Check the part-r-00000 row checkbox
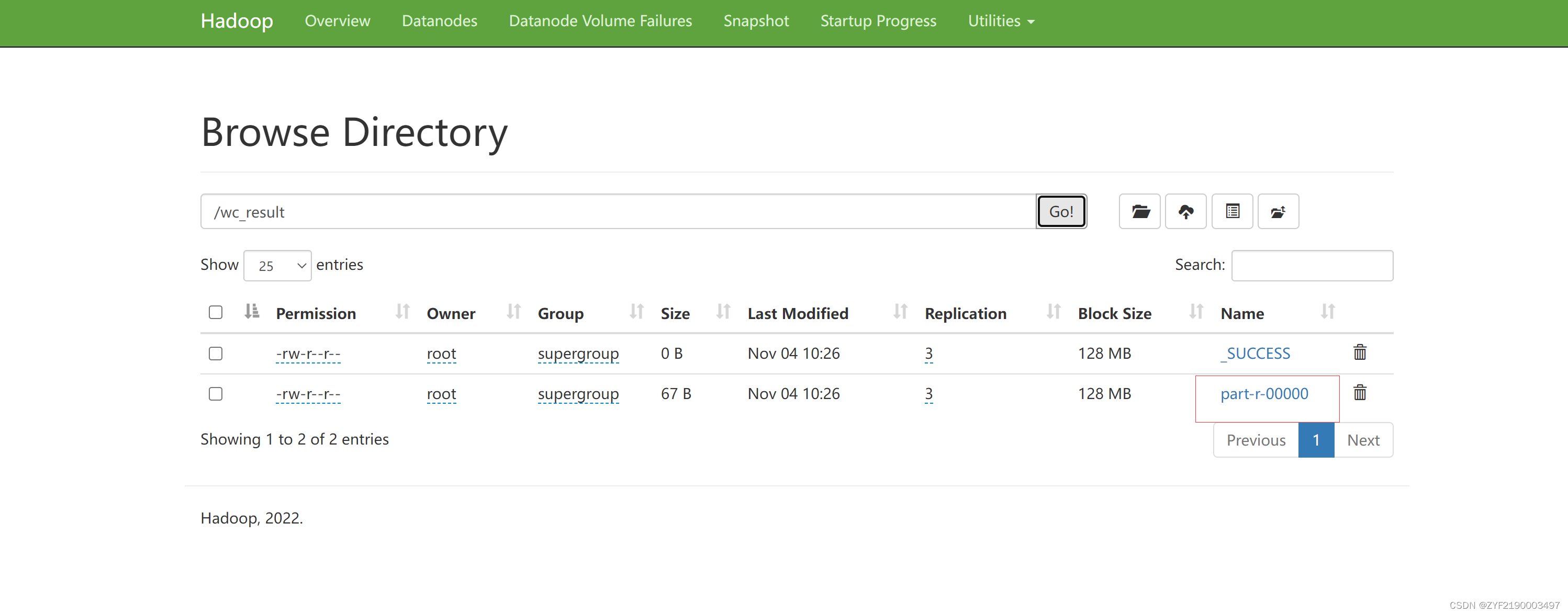The width and height of the screenshot is (1568, 614). pos(216,394)
